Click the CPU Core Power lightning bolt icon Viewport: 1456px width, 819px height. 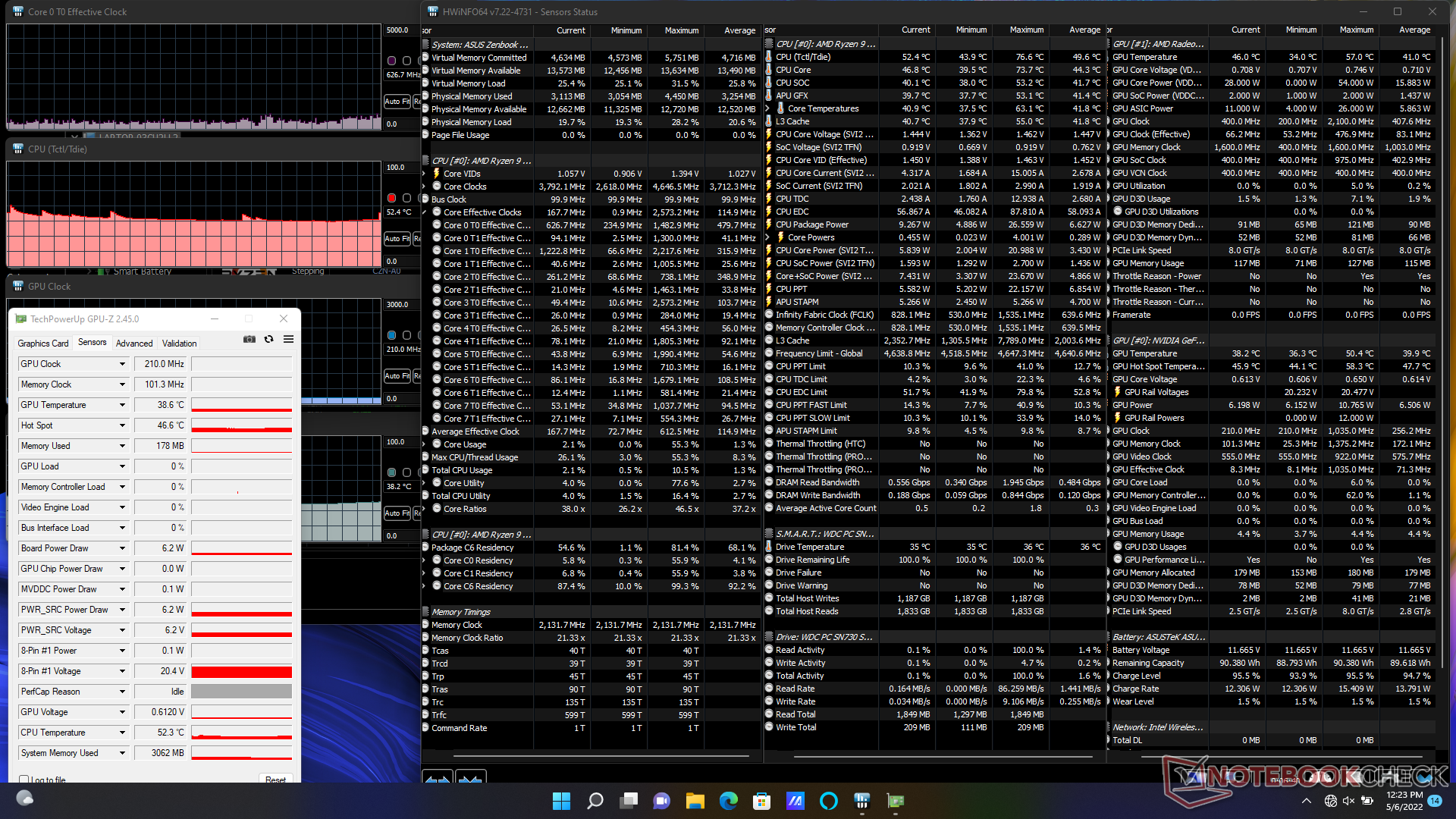tap(769, 250)
